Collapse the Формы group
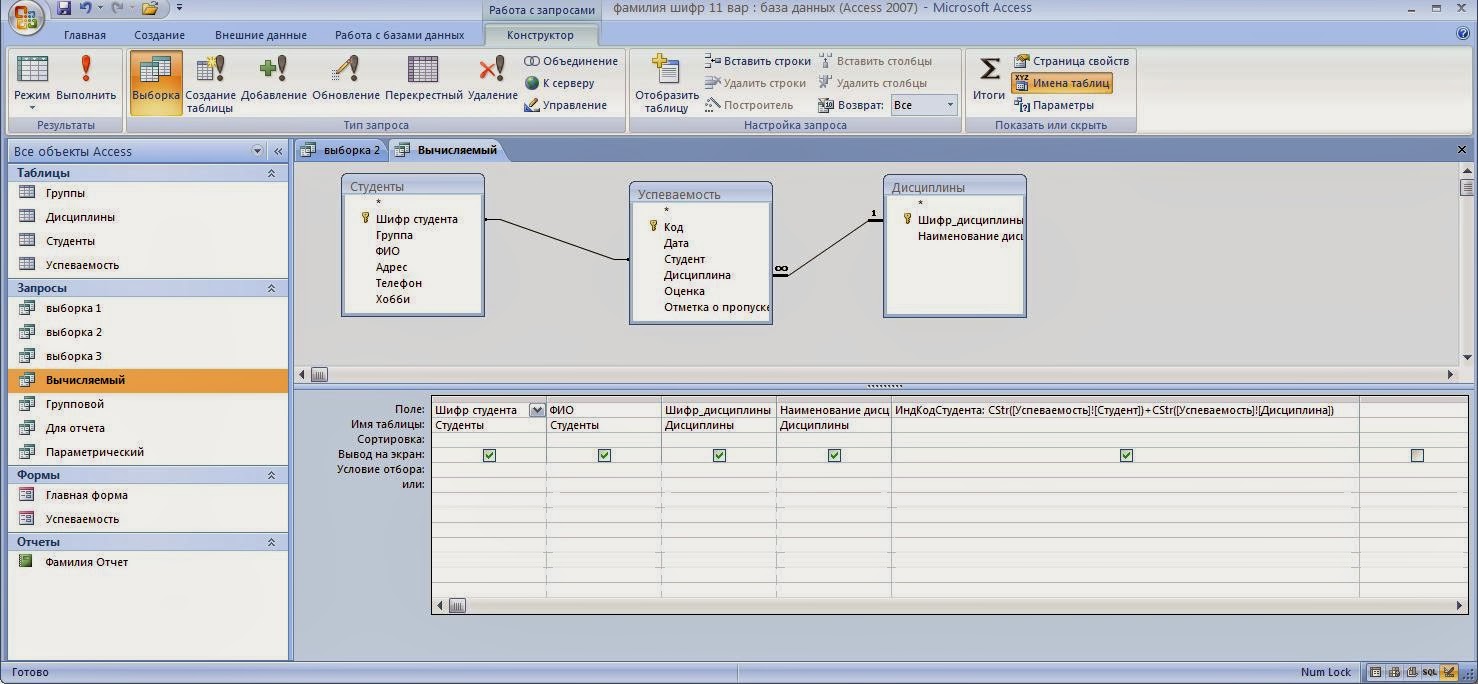This screenshot has width=1478, height=684. point(271,475)
